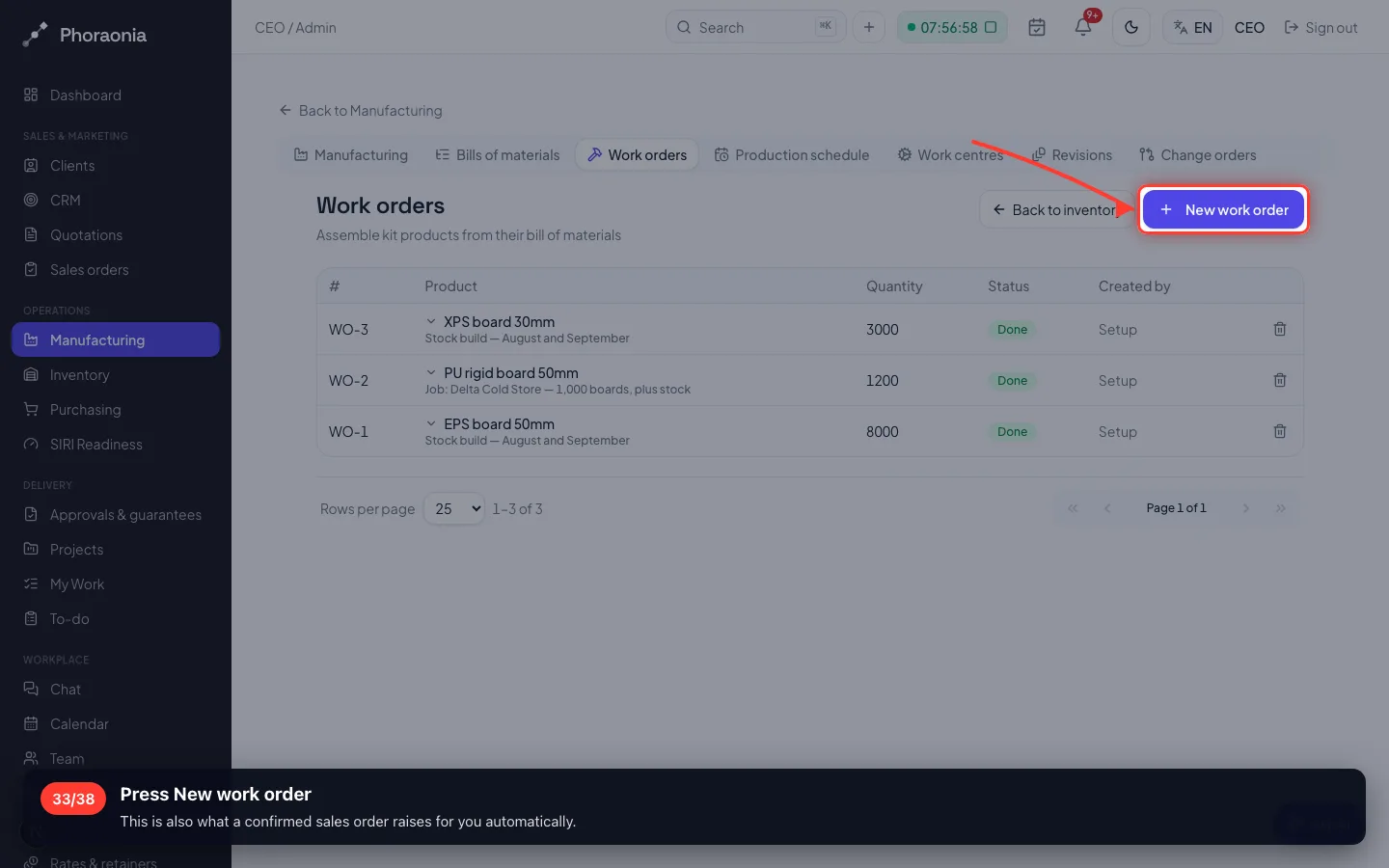The image size is (1389, 868).
Task: Click the CEO profile label
Action: (1249, 27)
